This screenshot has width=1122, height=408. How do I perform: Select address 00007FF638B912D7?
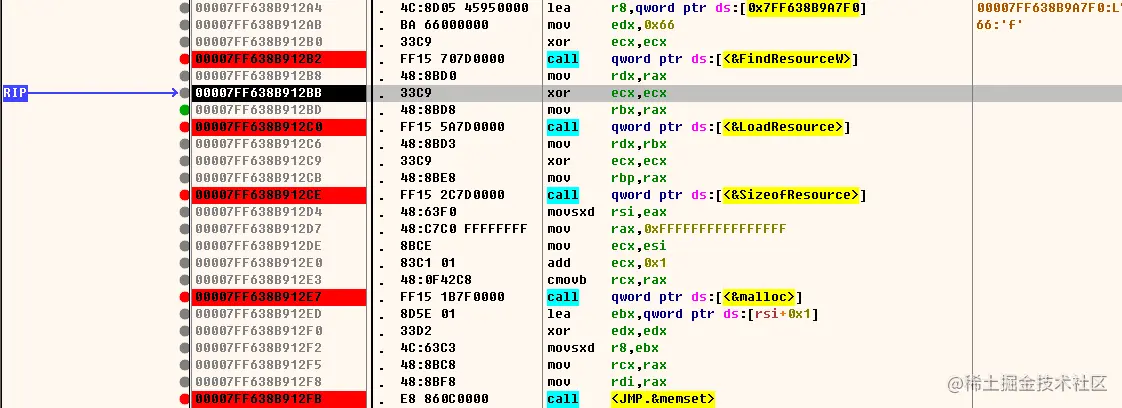tap(258, 229)
